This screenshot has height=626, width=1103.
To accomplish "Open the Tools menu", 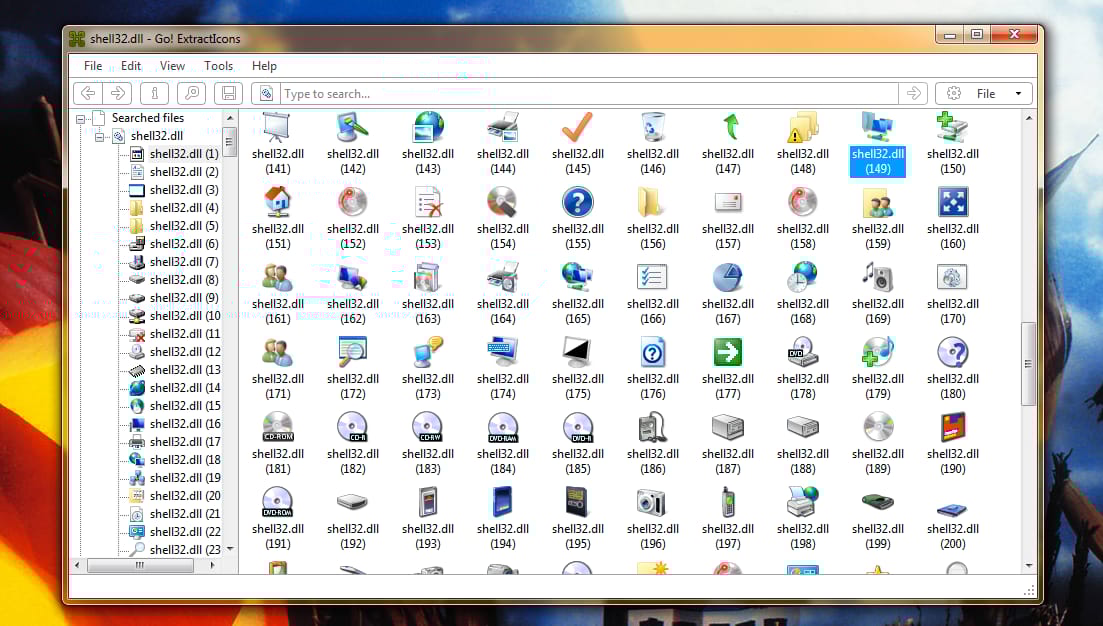I will [219, 66].
